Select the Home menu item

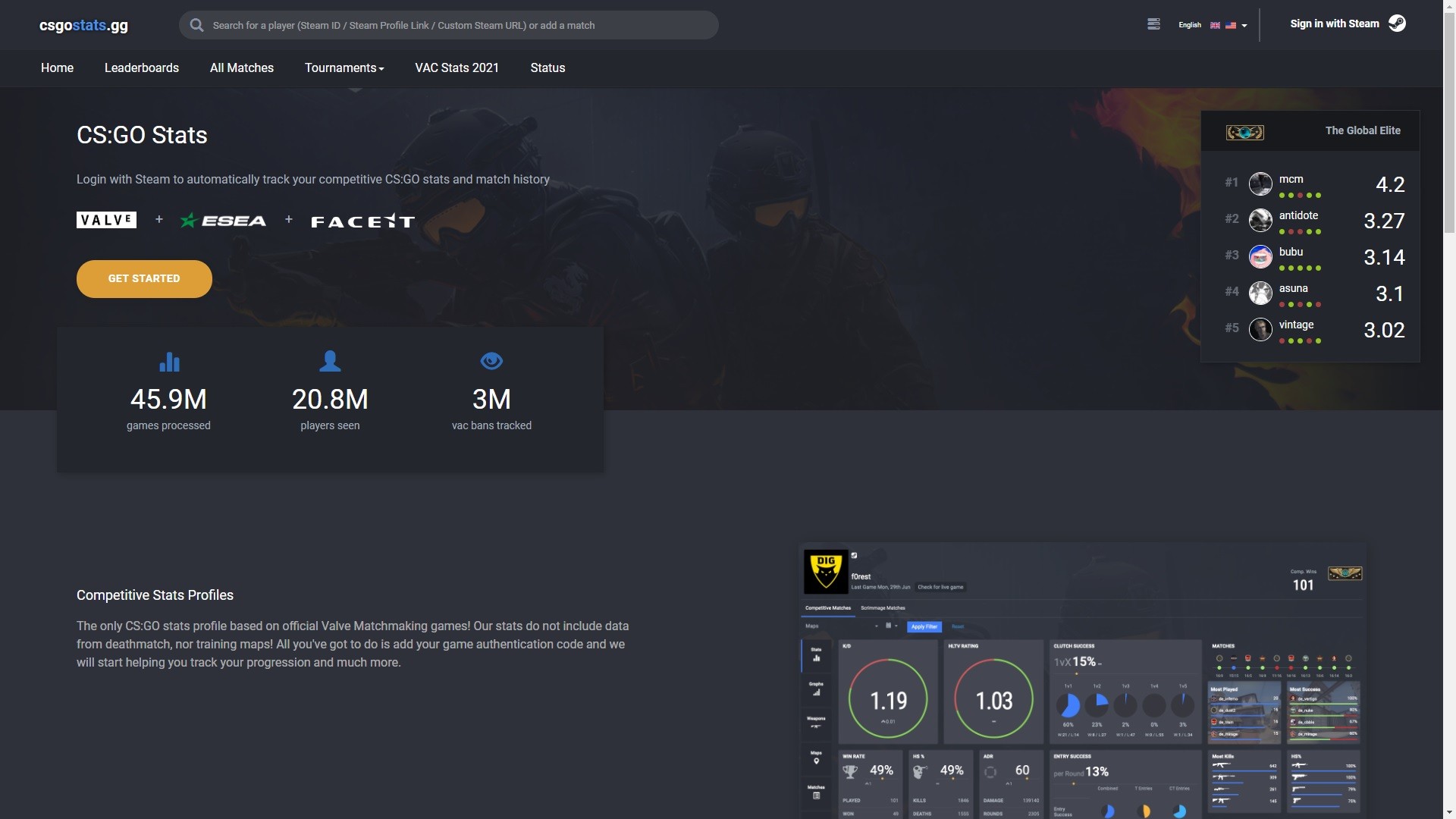(x=57, y=67)
